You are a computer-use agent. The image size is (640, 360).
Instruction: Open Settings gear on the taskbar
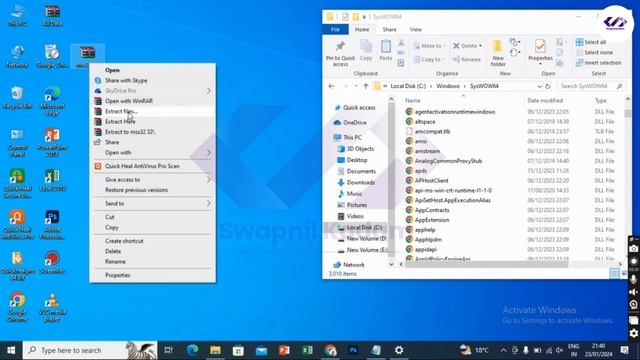click(x=399, y=350)
